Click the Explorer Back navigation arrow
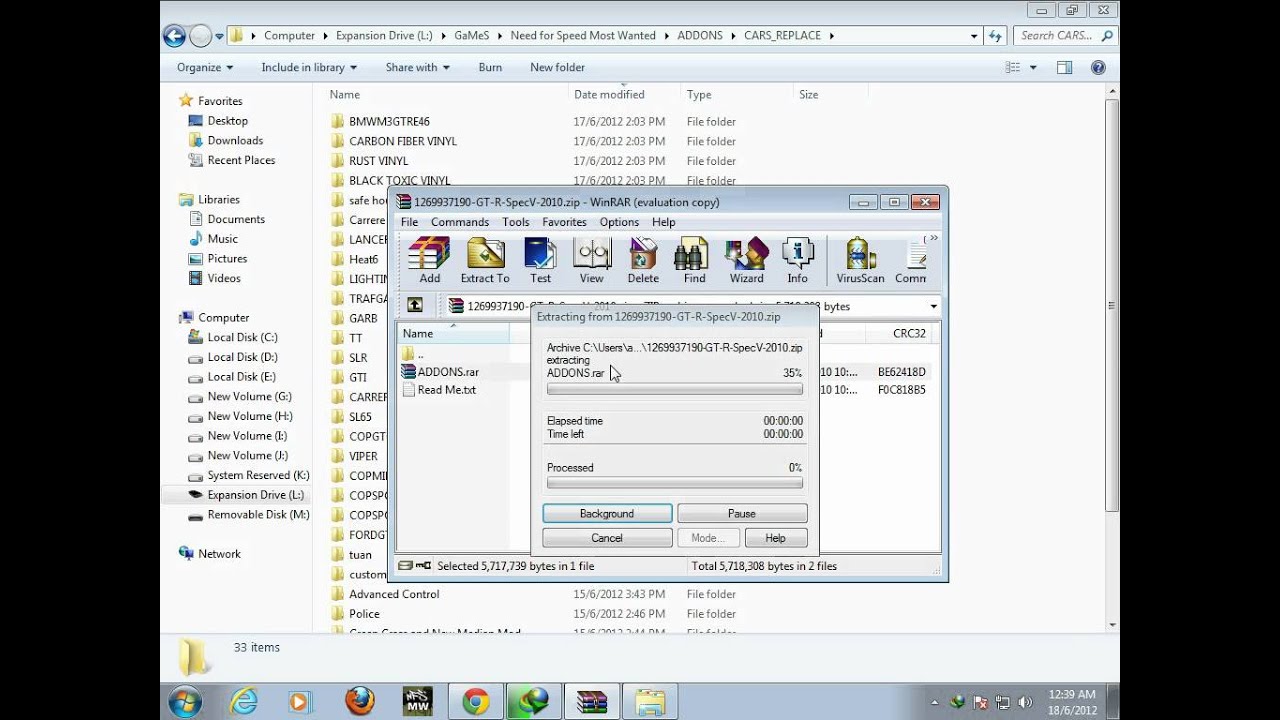Screen dimensions: 1280x720 pyautogui.click(x=175, y=36)
